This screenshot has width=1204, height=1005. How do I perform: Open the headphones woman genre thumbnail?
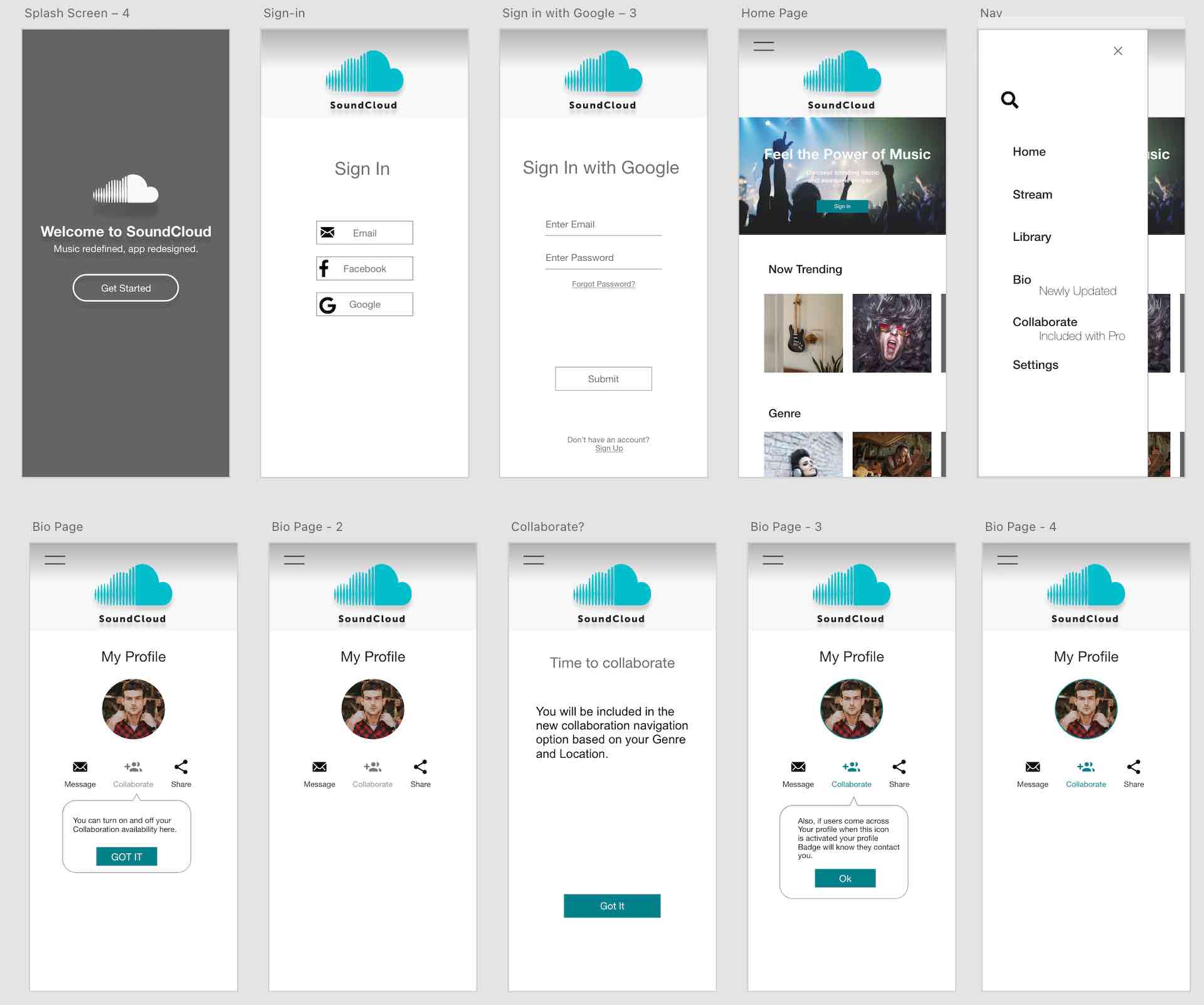[803, 454]
